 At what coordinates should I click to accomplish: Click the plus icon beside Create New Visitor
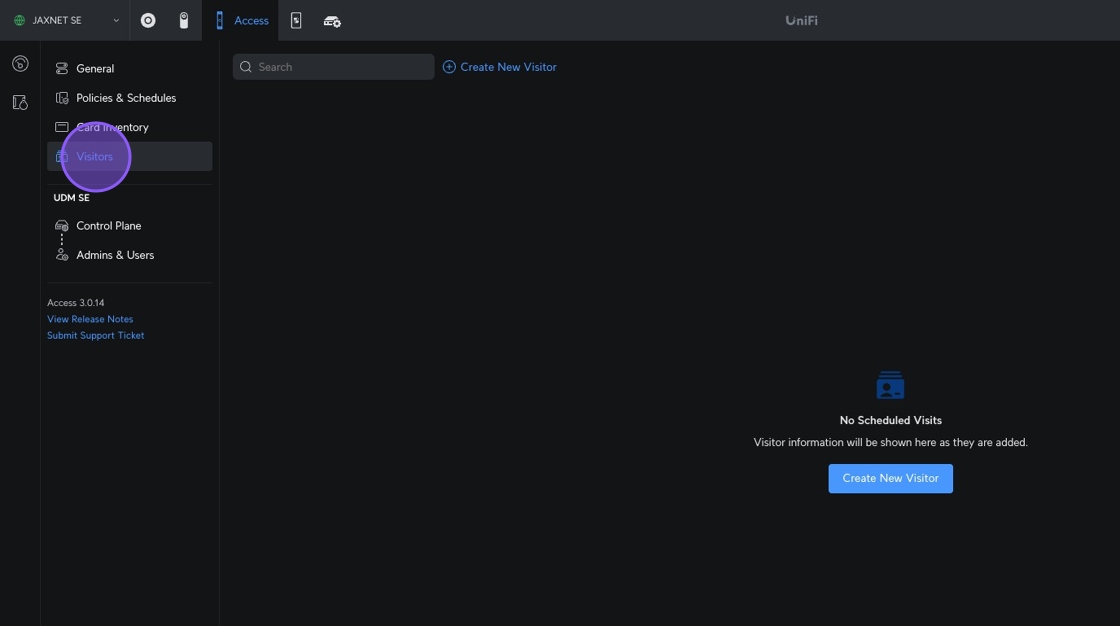coord(449,67)
